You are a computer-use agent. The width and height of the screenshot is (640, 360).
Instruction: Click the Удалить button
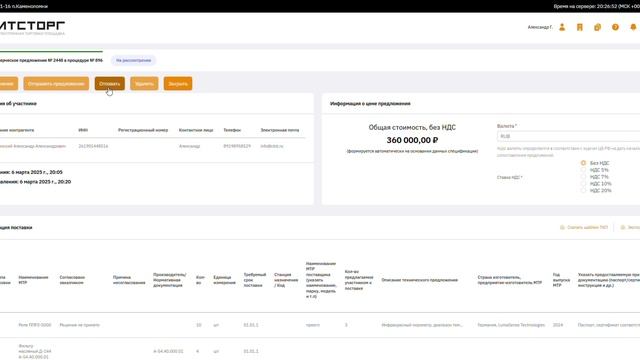click(x=144, y=84)
